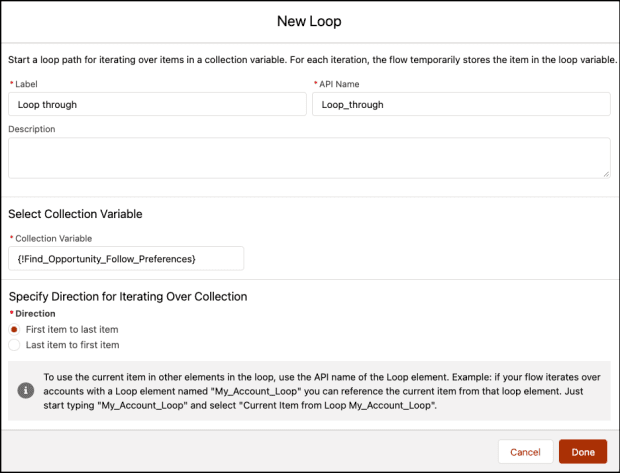The width and height of the screenshot is (620, 473).
Task: Select the First item to last item radio
Action: (14, 329)
